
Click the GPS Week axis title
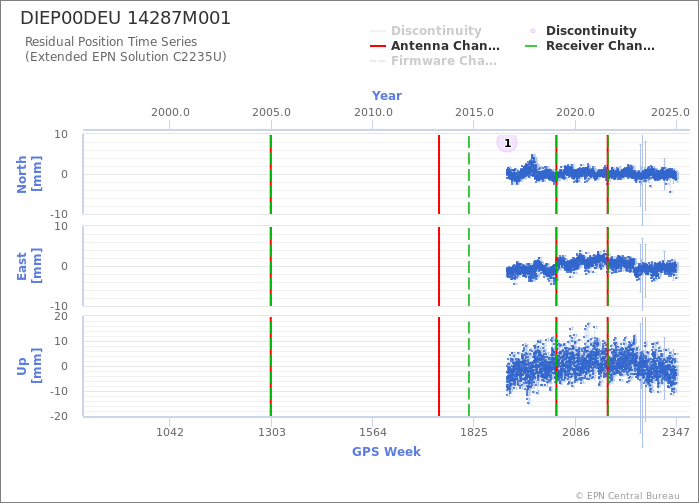386,451
